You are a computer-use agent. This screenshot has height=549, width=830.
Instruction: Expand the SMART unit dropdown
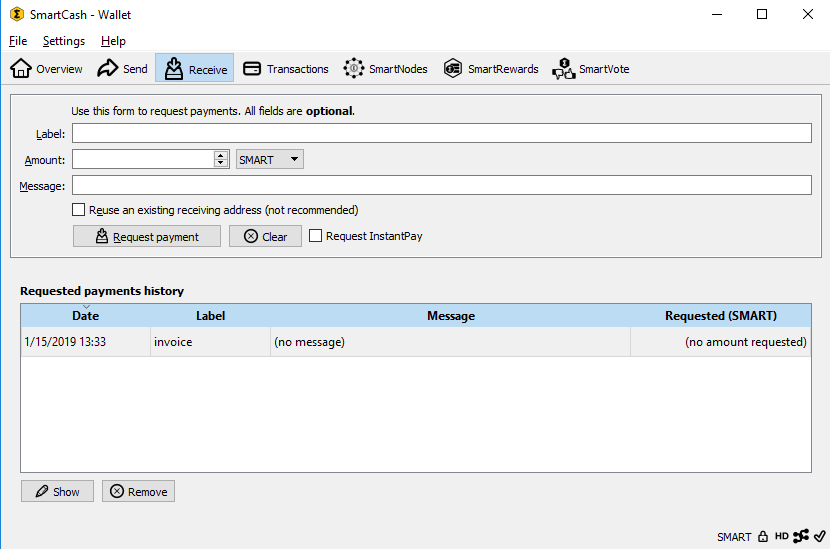(269, 159)
